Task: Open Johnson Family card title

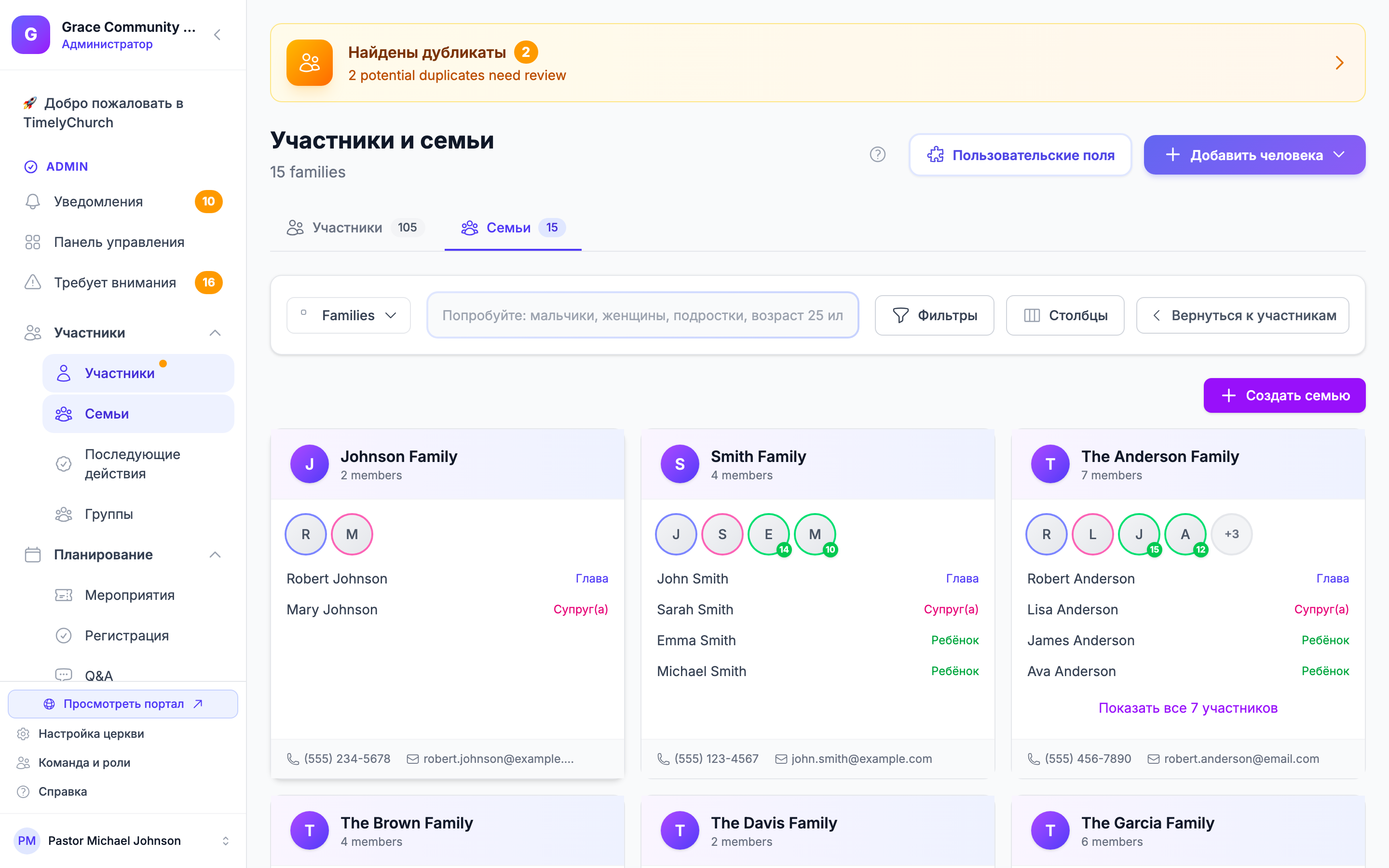Action: [x=398, y=456]
